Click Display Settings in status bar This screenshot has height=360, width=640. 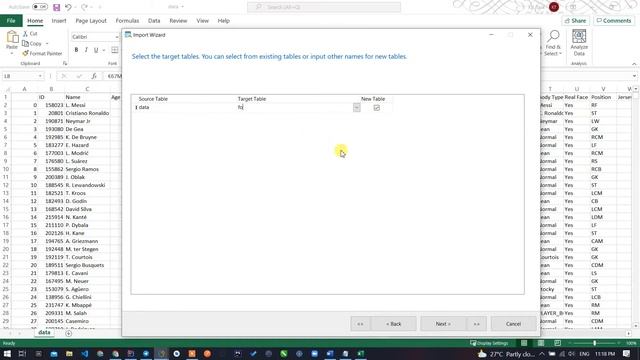489,343
